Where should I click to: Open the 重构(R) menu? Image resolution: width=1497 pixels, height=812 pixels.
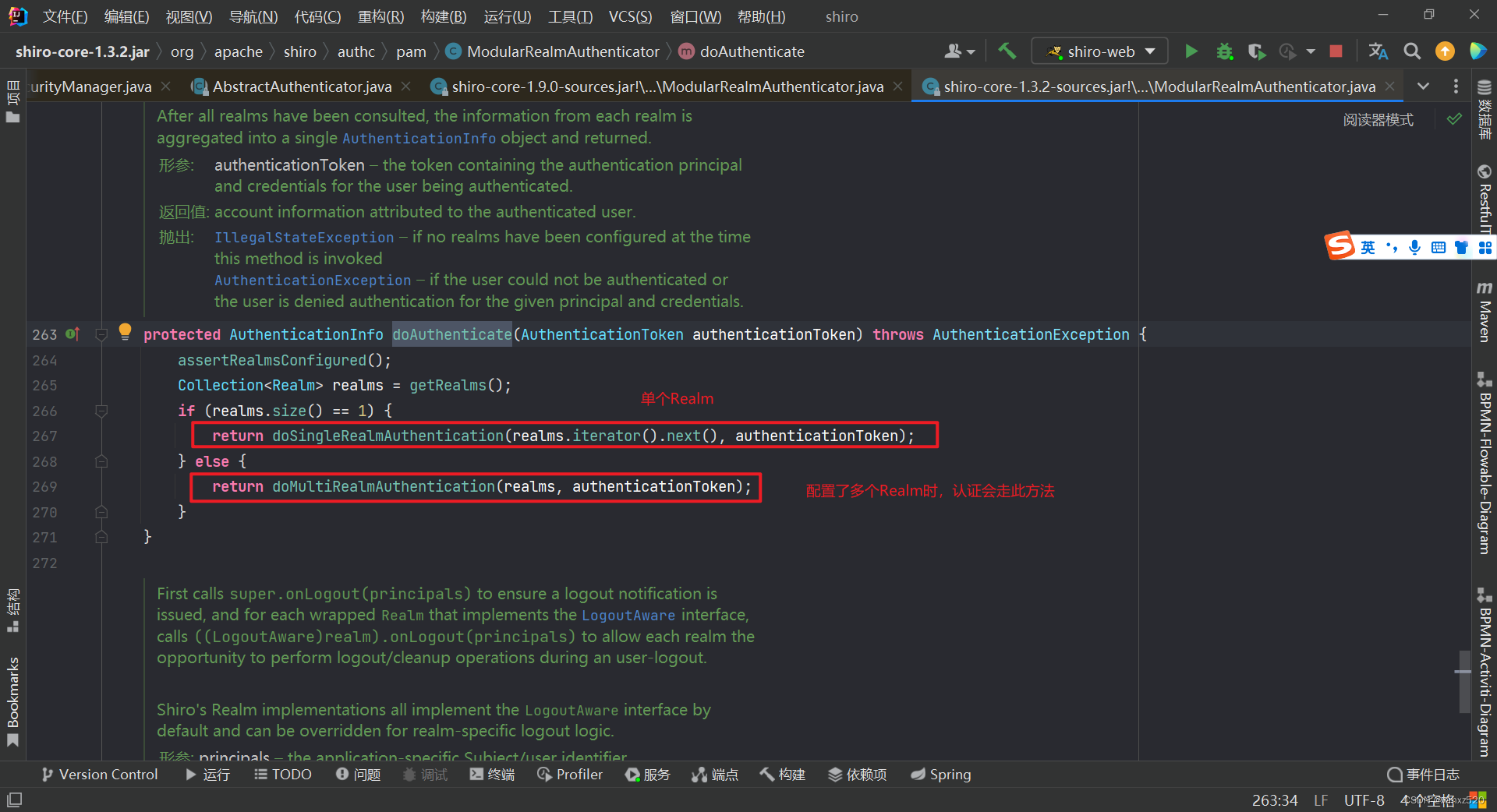[380, 16]
